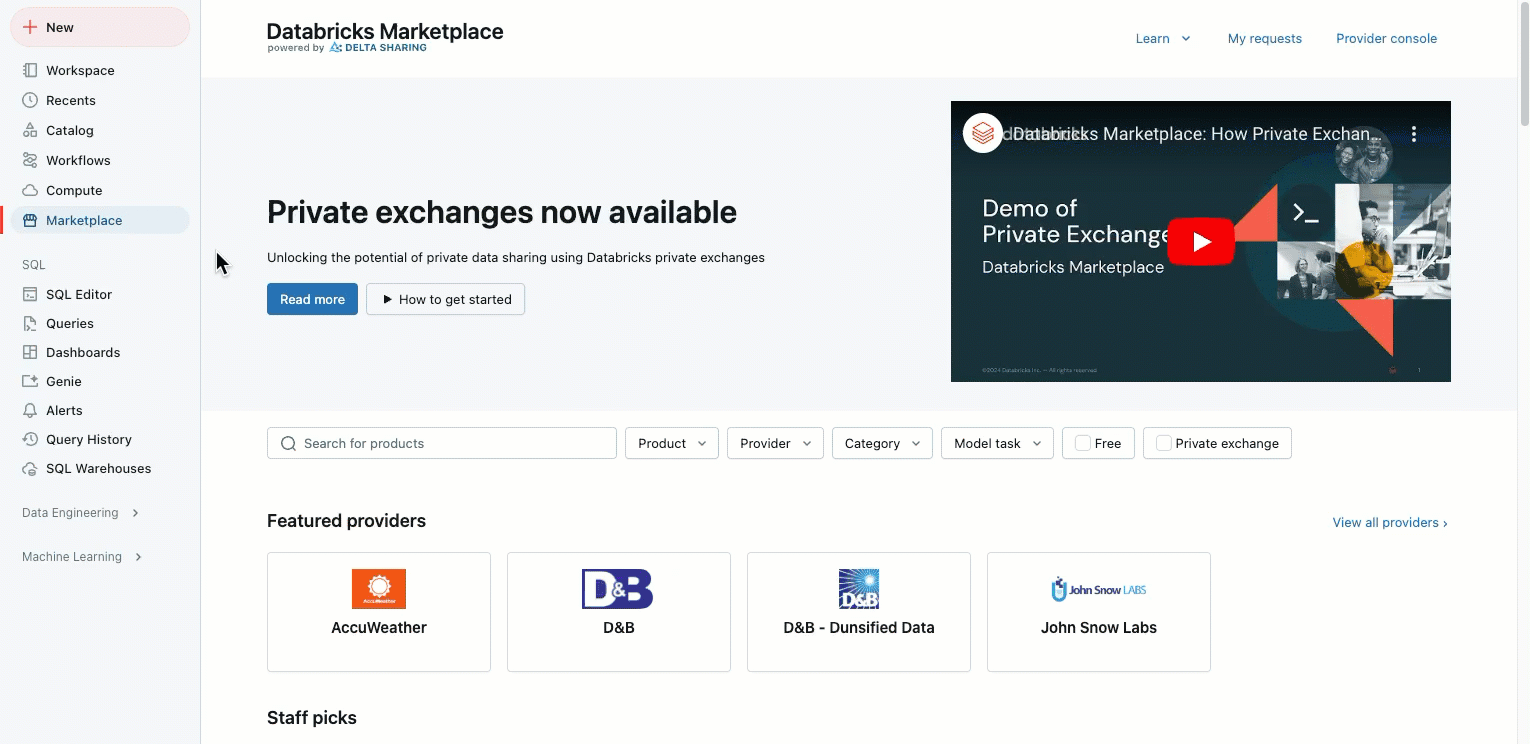Open the Product filter dropdown
This screenshot has height=744, width=1530.
point(671,443)
